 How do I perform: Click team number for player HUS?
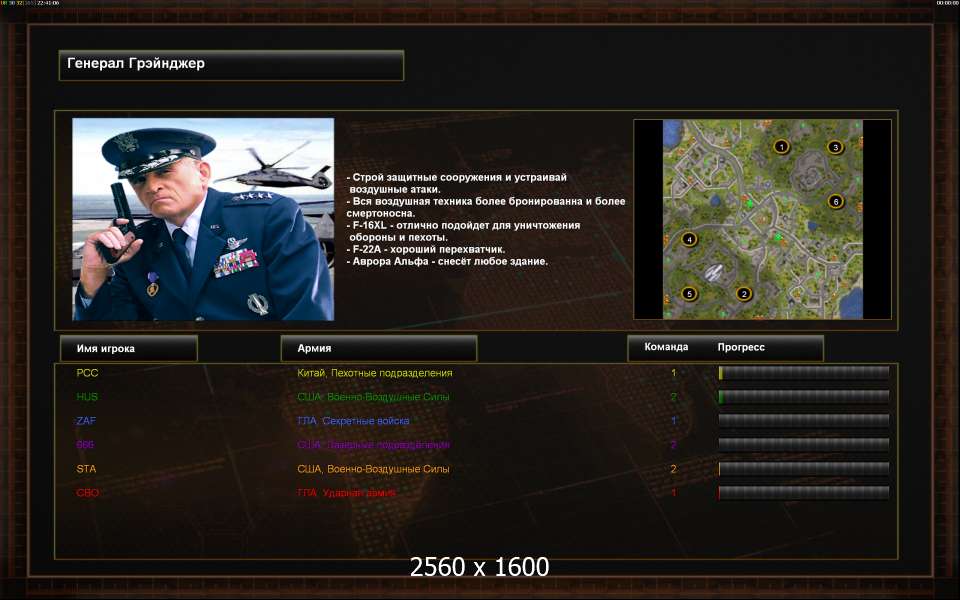673,397
